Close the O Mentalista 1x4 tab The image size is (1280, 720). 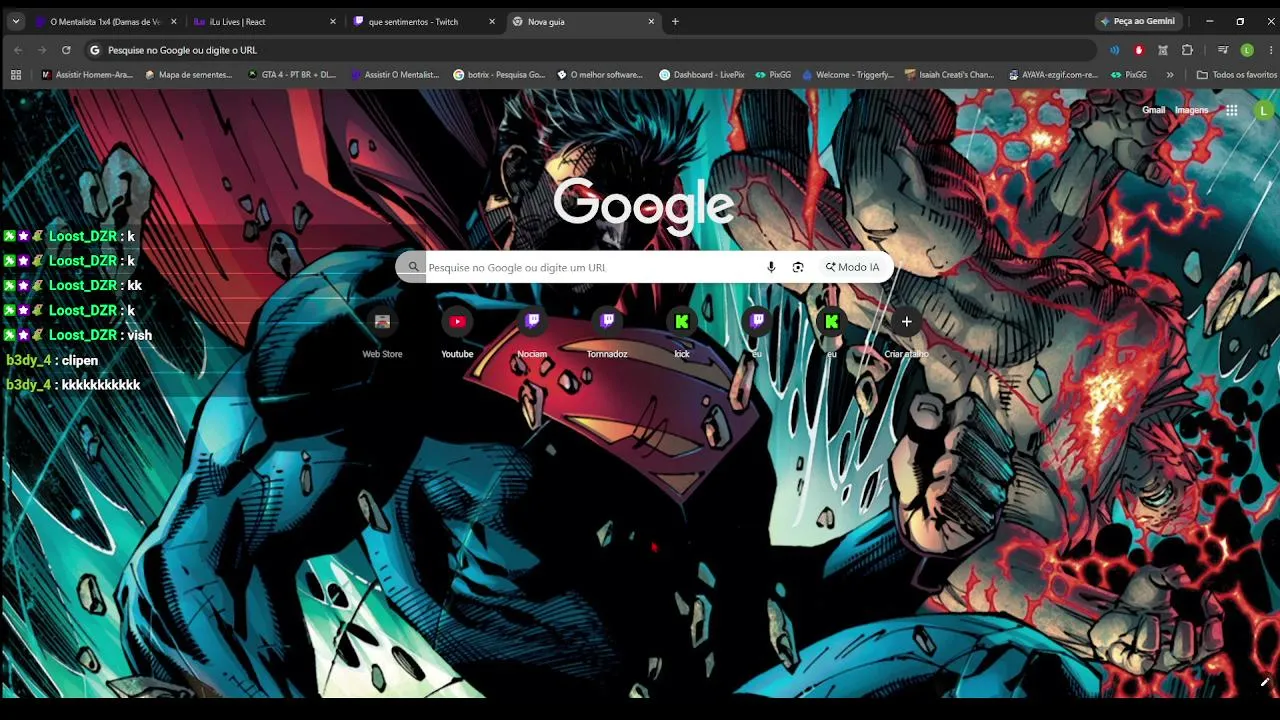(173, 21)
